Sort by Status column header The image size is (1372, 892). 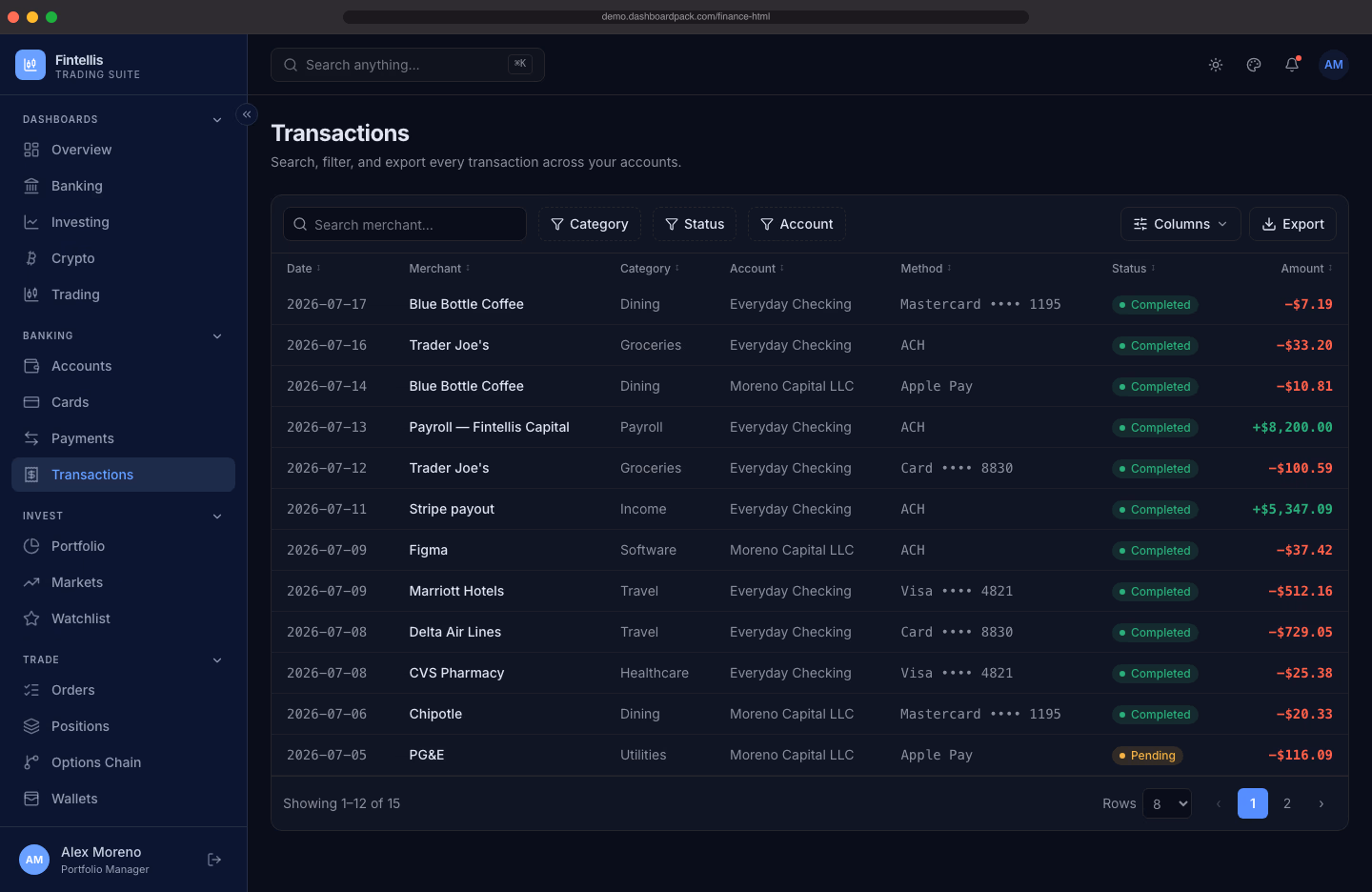[x=1134, y=269]
